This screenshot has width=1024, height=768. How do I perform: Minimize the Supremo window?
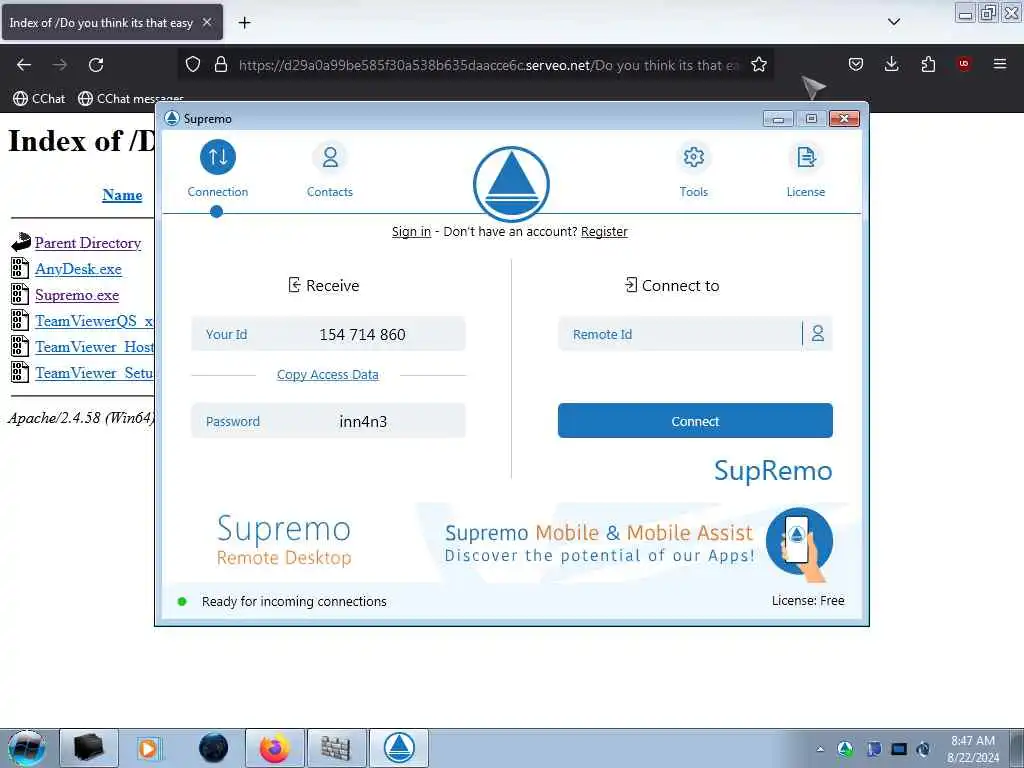pyautogui.click(x=778, y=119)
